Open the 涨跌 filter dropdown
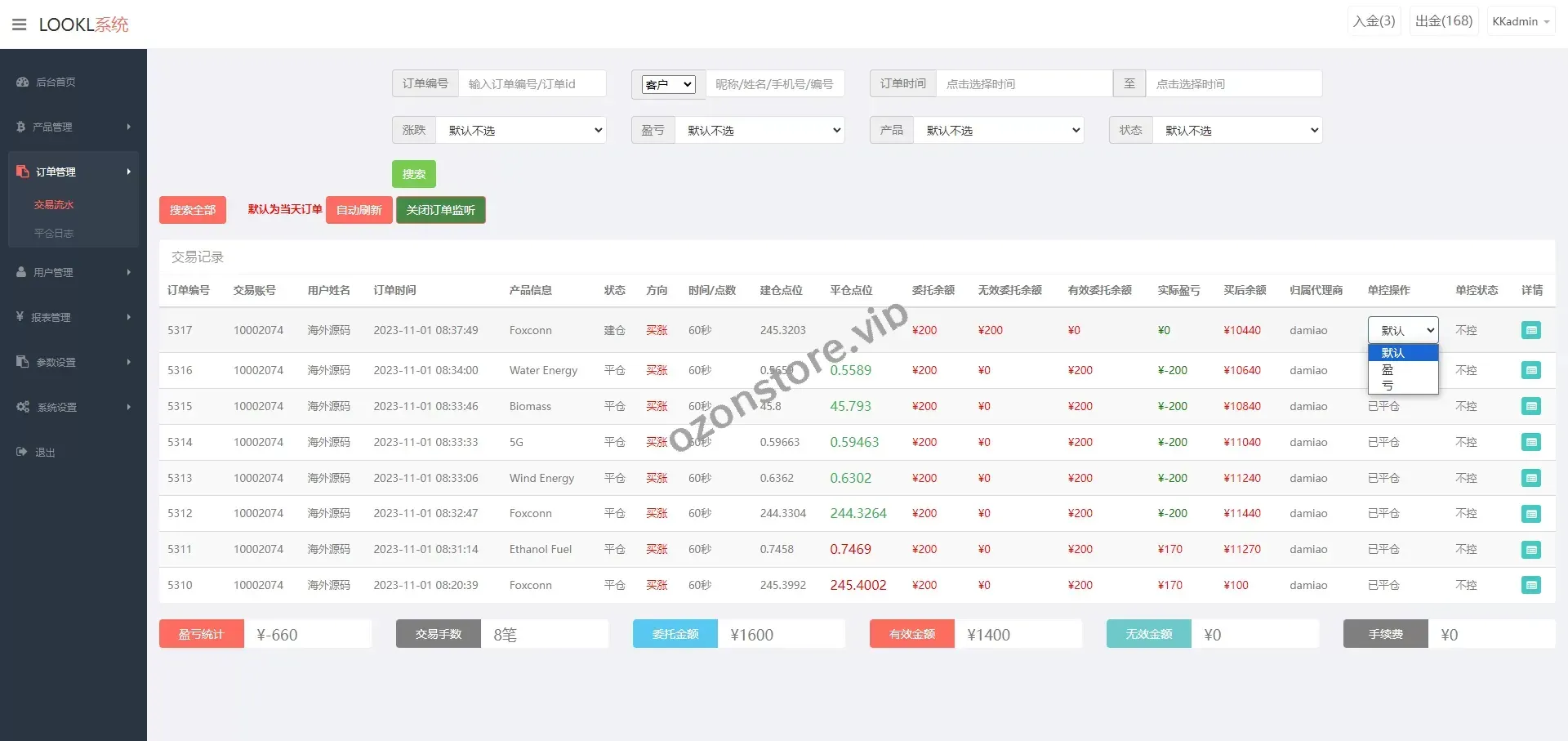Viewport: 1568px width, 741px height. pos(521,131)
